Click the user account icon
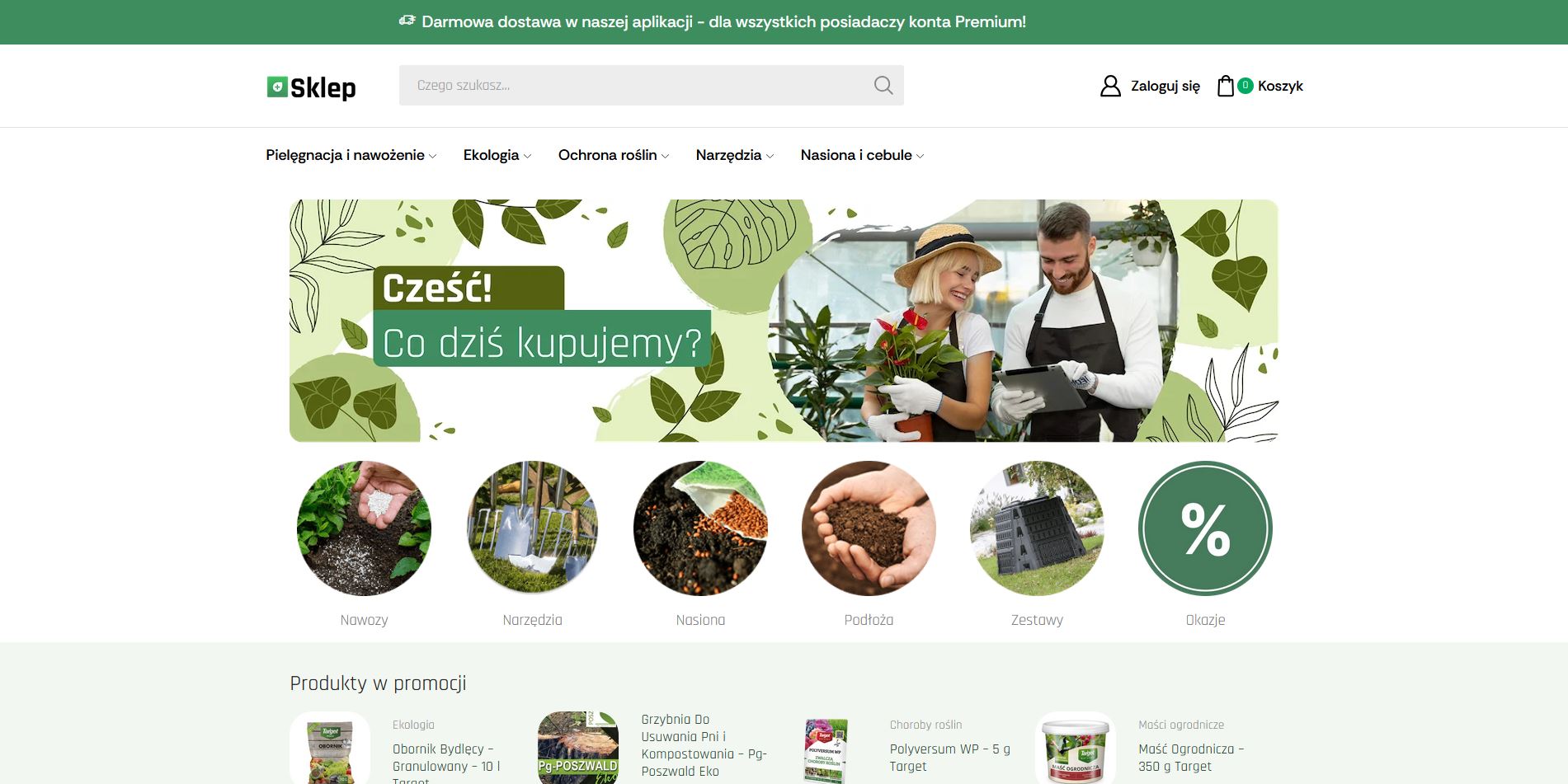 (x=1110, y=86)
